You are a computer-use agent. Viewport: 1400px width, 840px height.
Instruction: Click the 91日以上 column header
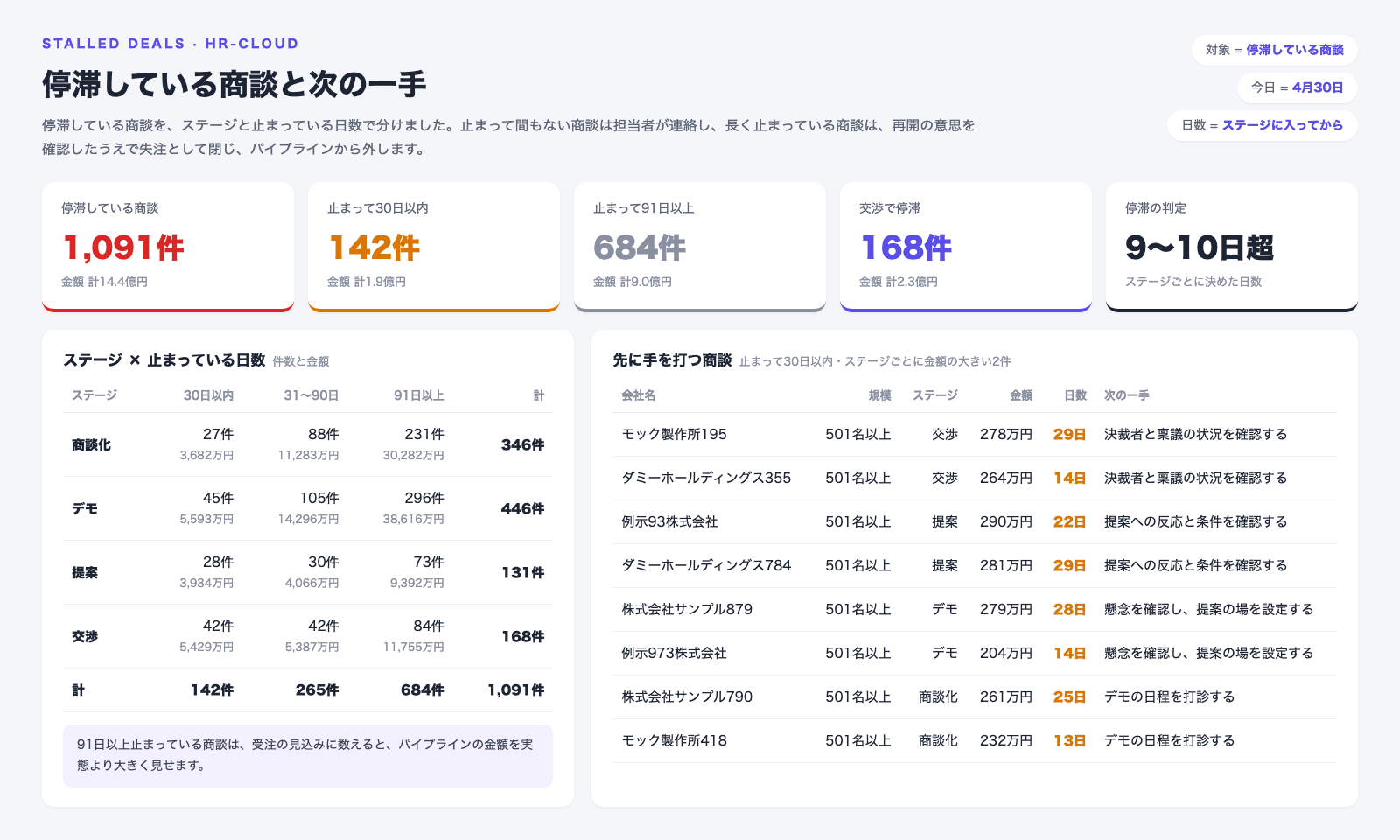tap(418, 395)
